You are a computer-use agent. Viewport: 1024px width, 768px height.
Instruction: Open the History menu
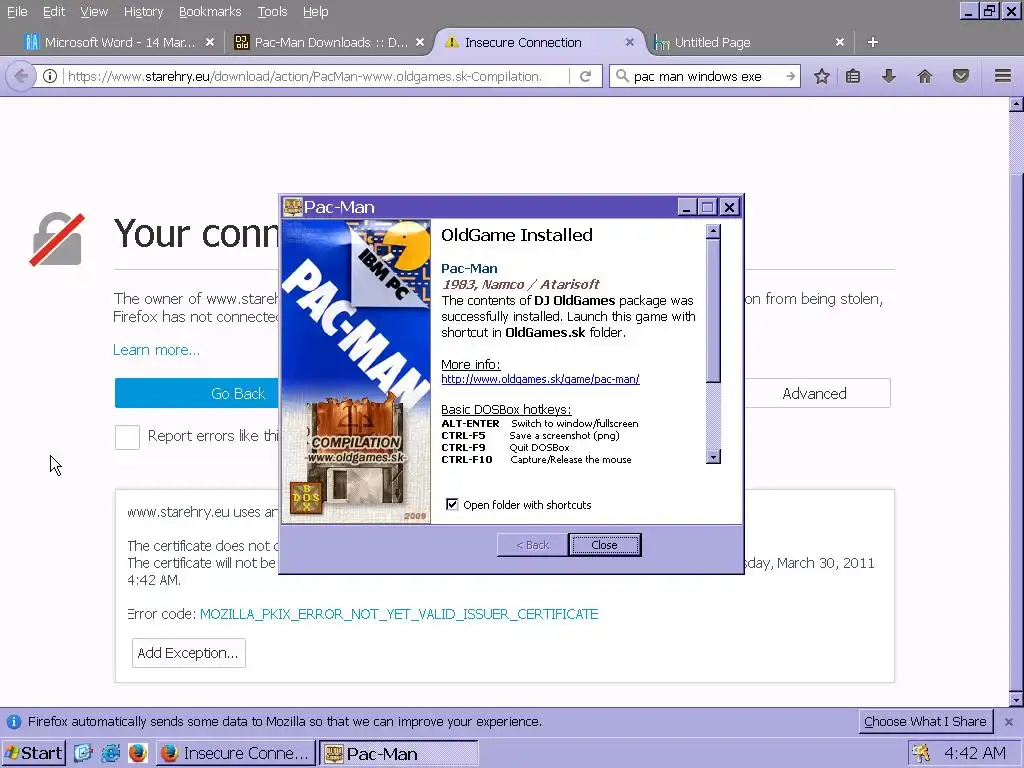[x=143, y=12]
